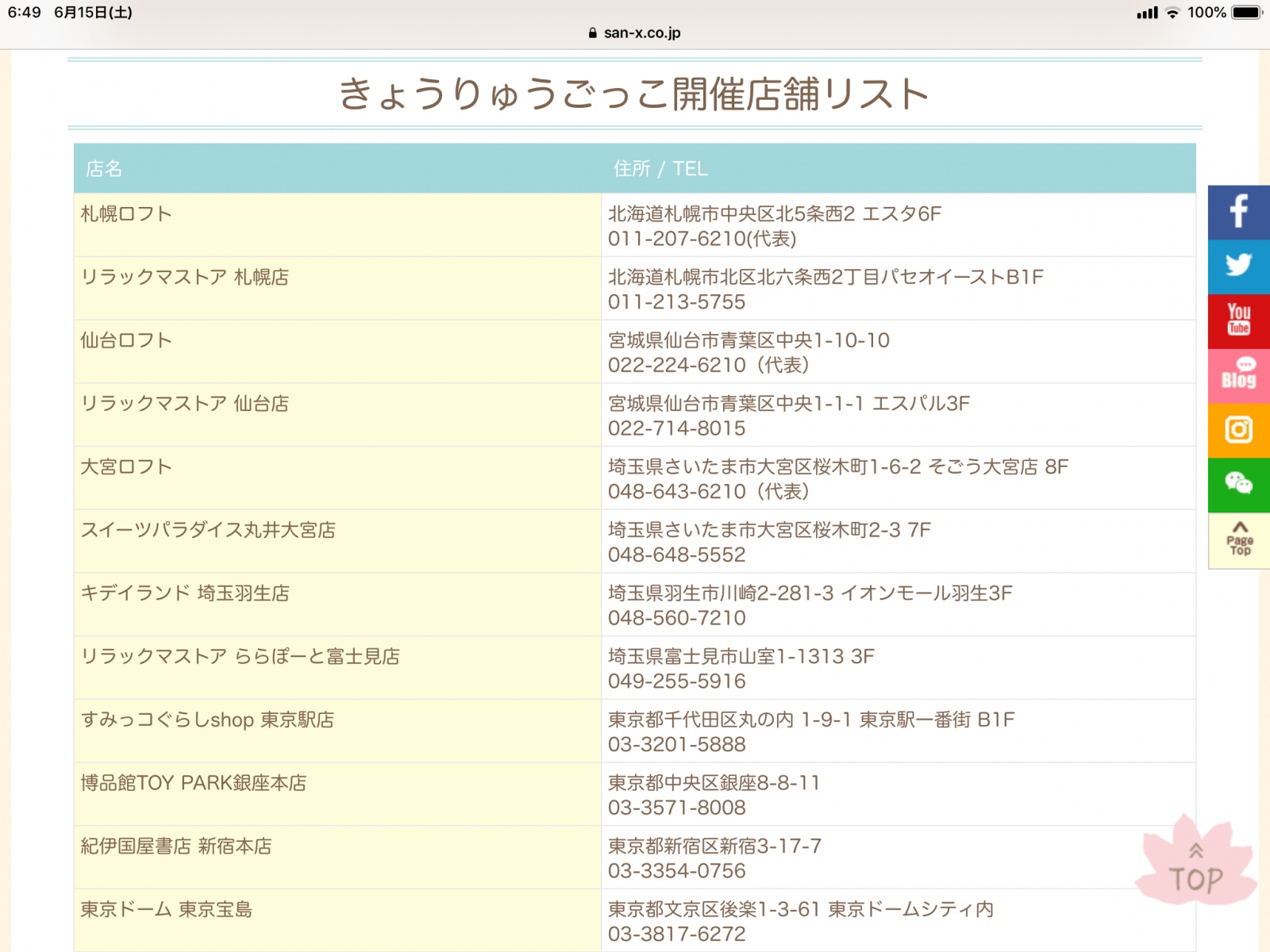Select the 東京ドーム 東京宝島 store name
Viewport: 1270px width, 952px height.
click(166, 909)
